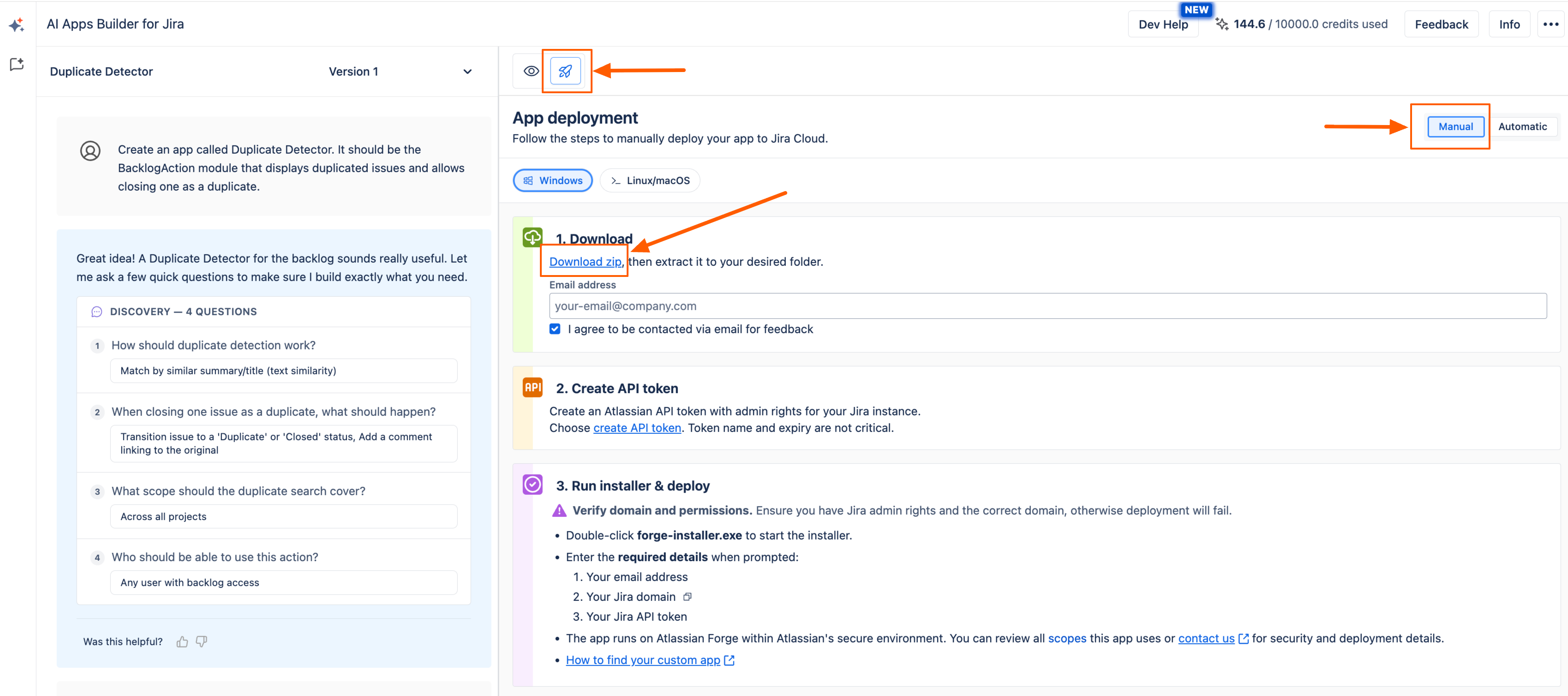The height and width of the screenshot is (696, 1568).
Task: Select the Windows platform tab
Action: click(553, 180)
